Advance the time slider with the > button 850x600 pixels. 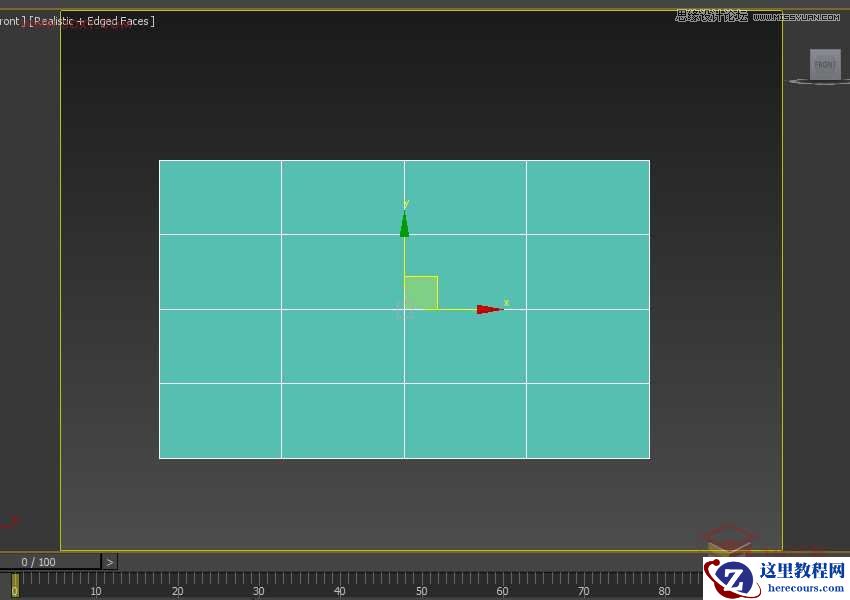[x=110, y=562]
